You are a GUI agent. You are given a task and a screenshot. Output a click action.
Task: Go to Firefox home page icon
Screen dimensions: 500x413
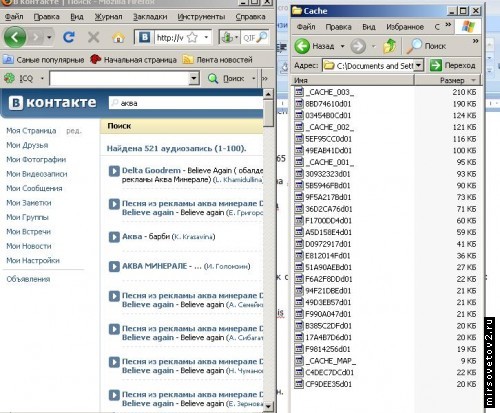coord(118,38)
